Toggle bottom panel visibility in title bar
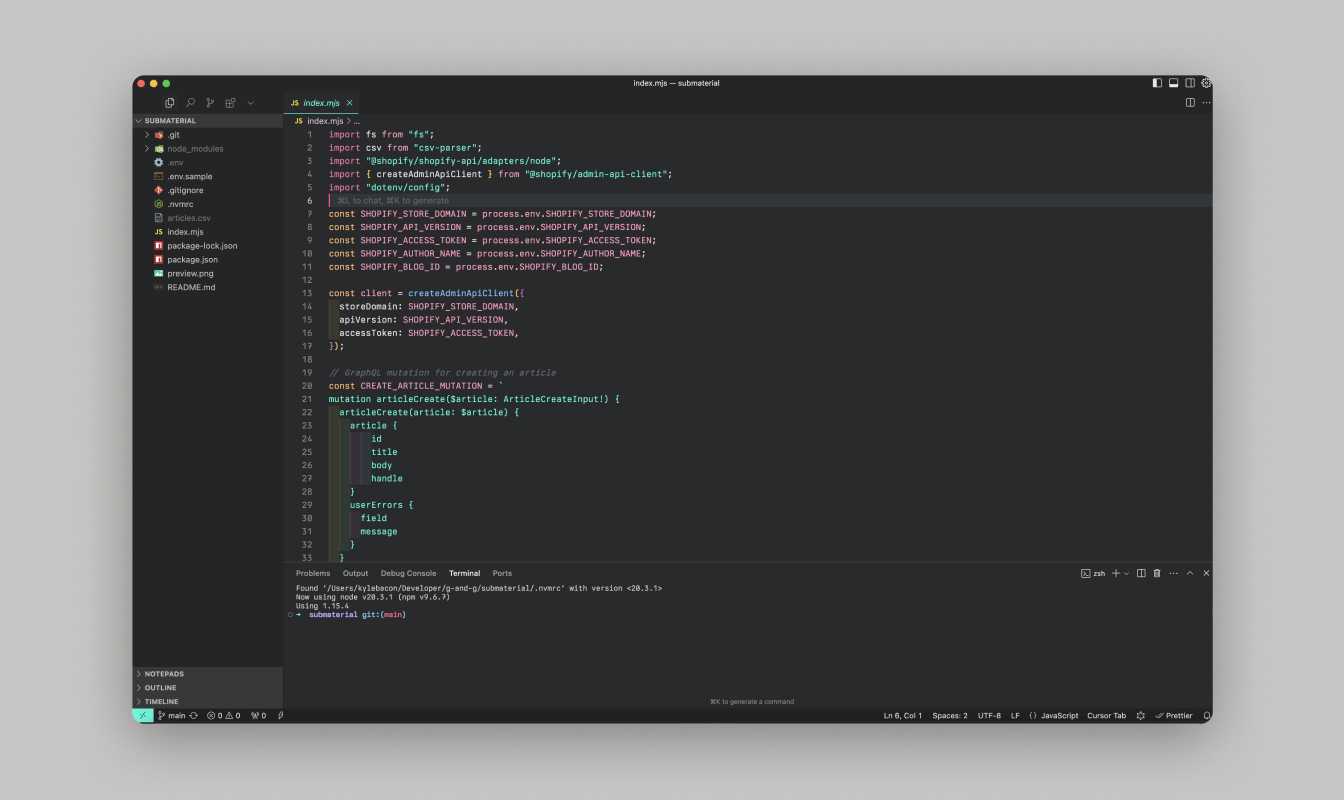 [x=1174, y=83]
